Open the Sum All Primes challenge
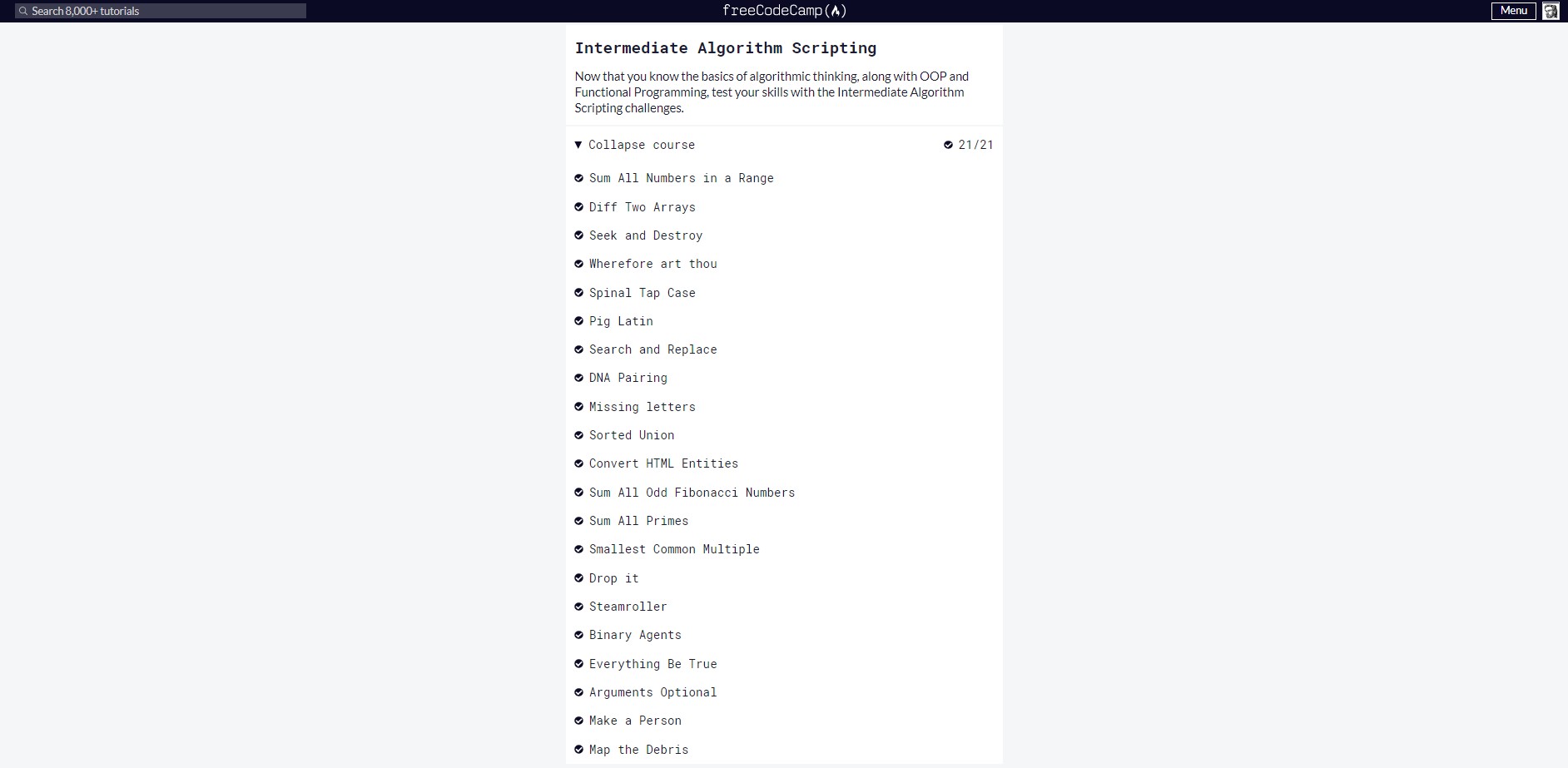Screen dimensions: 1568x768 639,521
